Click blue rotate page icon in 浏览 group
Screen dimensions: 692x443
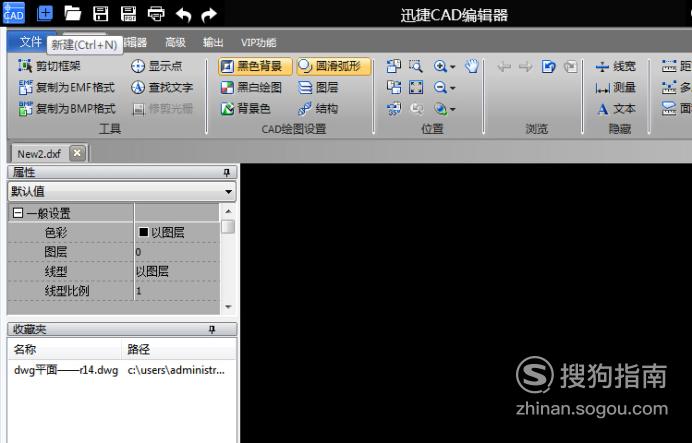click(549, 67)
